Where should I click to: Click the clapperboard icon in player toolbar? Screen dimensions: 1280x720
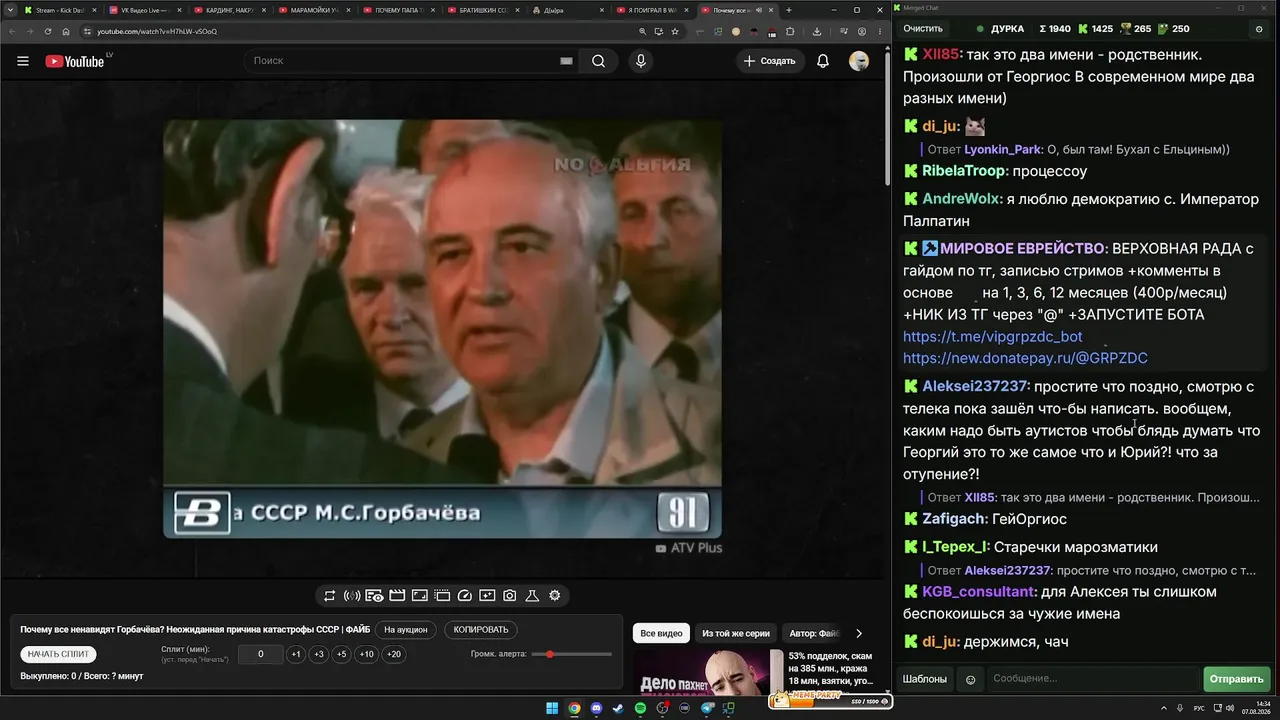(x=397, y=596)
